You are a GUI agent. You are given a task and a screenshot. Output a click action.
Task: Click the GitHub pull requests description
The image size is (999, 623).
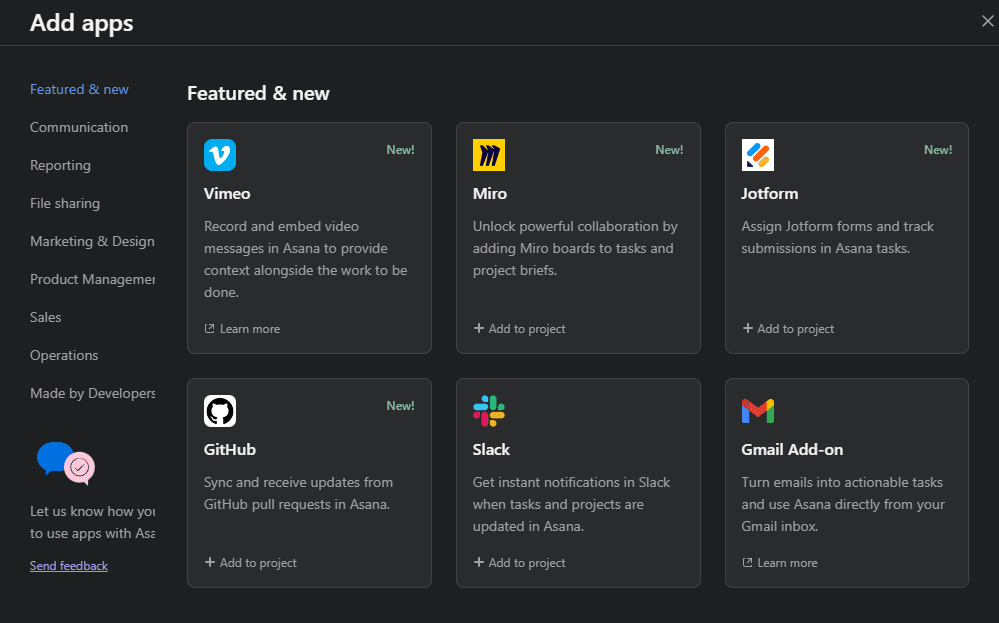point(298,494)
